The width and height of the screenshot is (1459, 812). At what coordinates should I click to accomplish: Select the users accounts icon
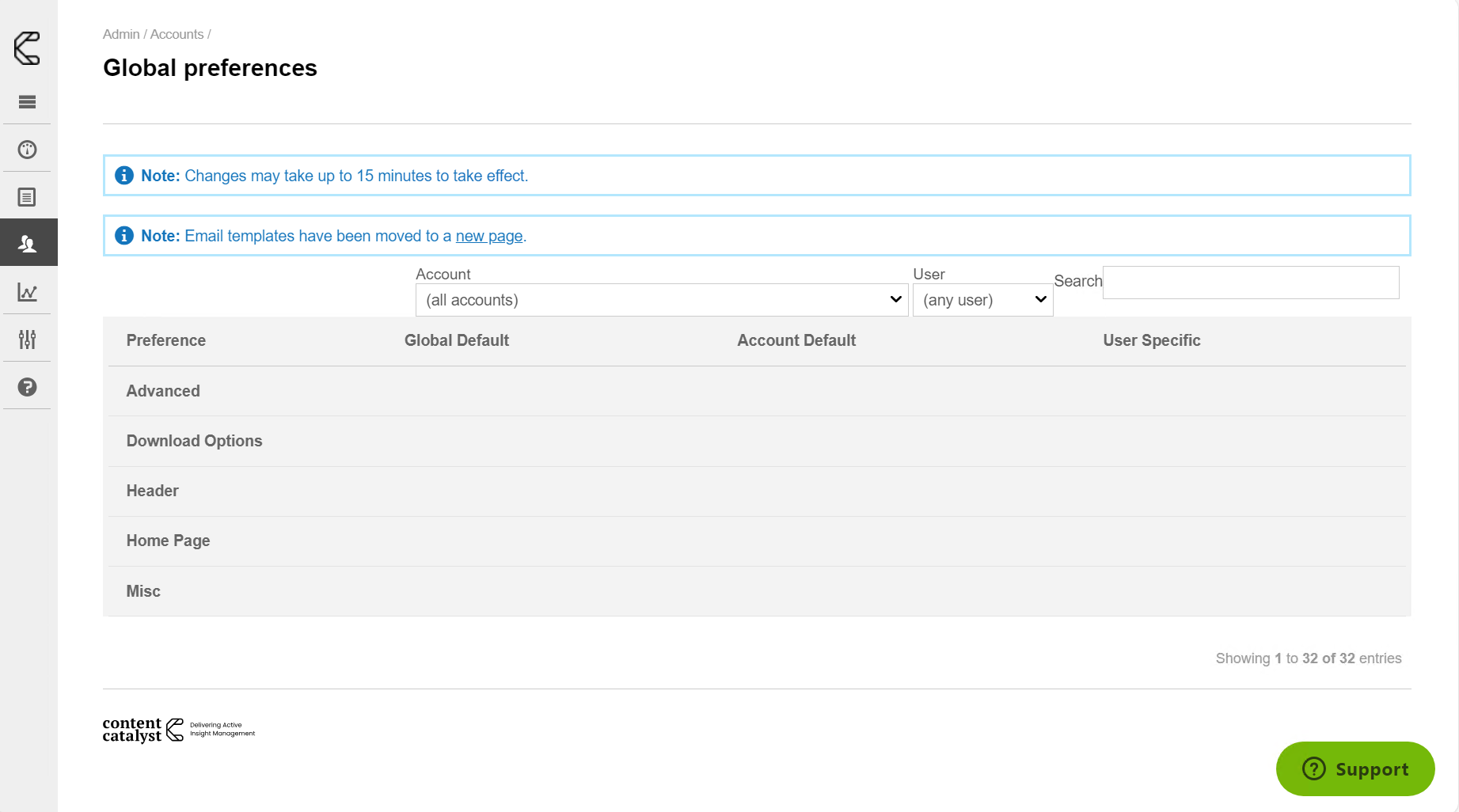click(x=28, y=244)
